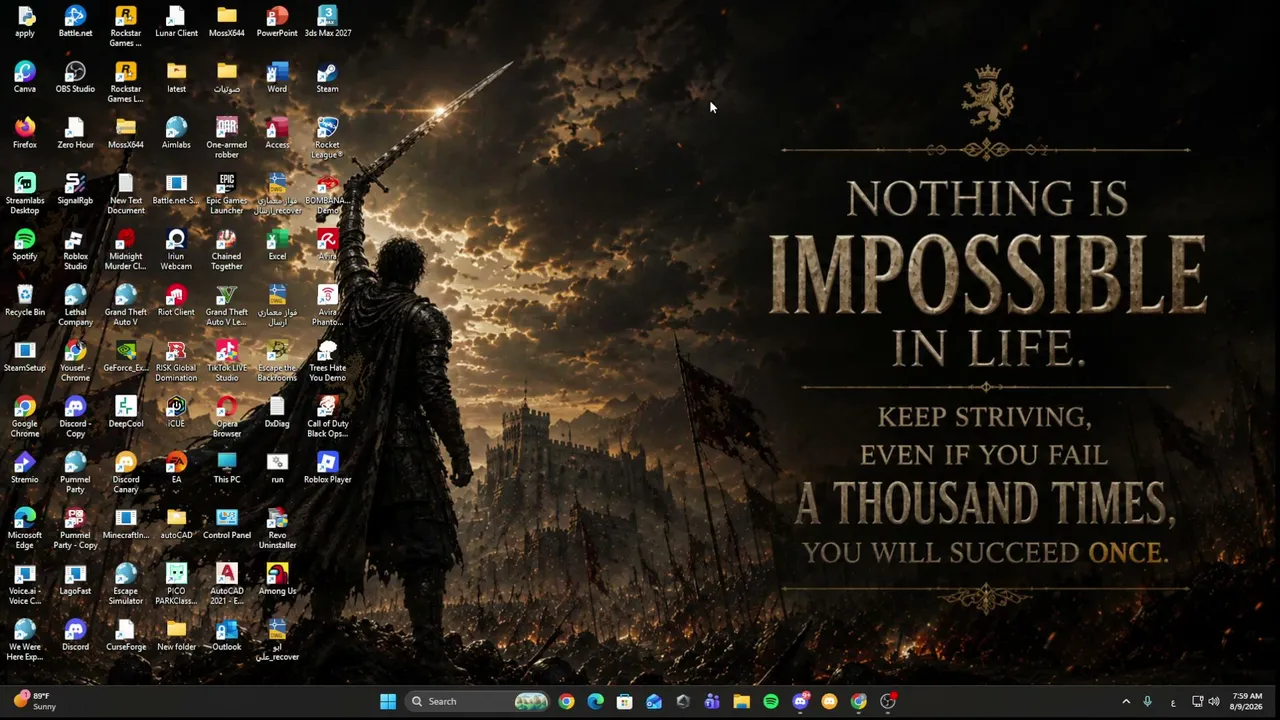Select the PICO PARK Classic icon
Image resolution: width=1280 pixels, height=720 pixels.
pos(176,585)
